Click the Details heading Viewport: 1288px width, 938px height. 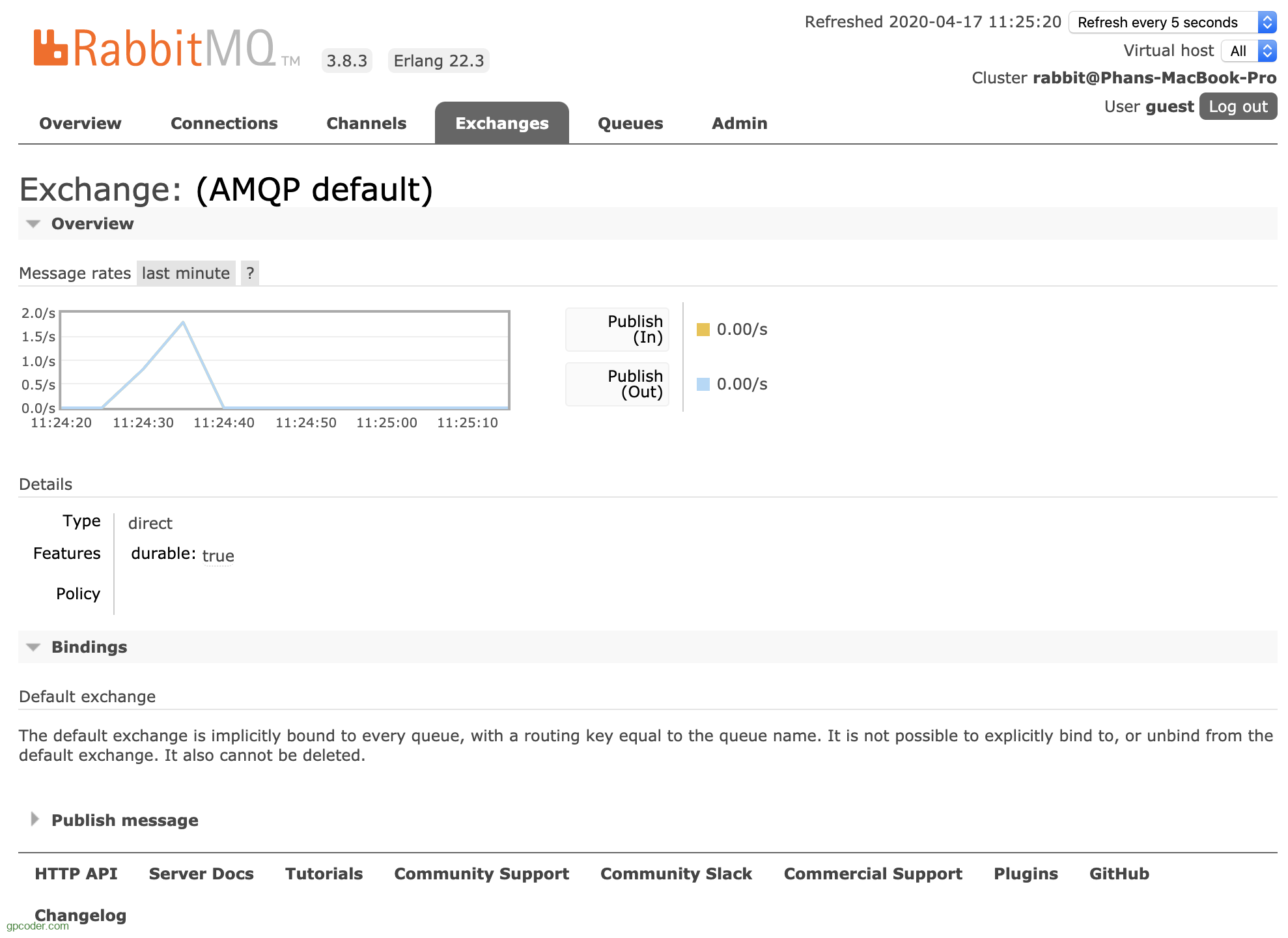[x=46, y=484]
